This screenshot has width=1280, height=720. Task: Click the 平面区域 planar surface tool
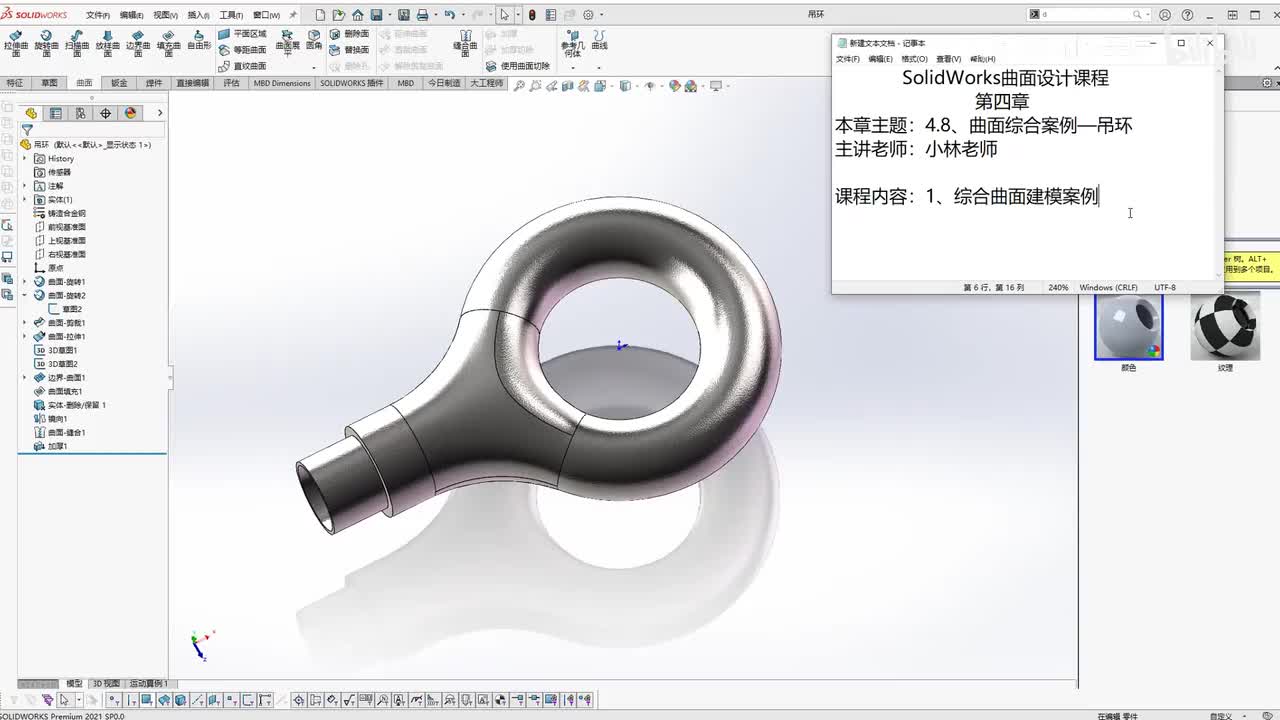coord(243,34)
